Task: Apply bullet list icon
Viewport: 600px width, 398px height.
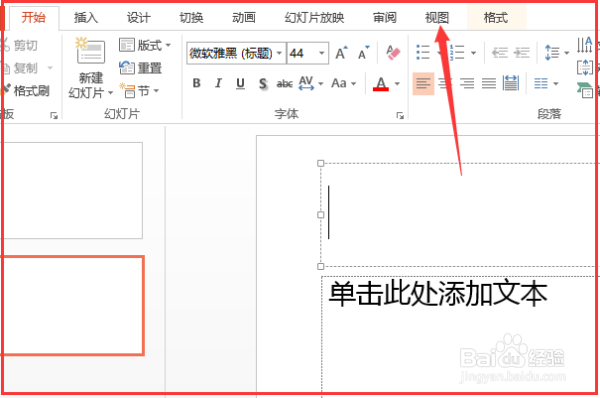Action: [423, 52]
